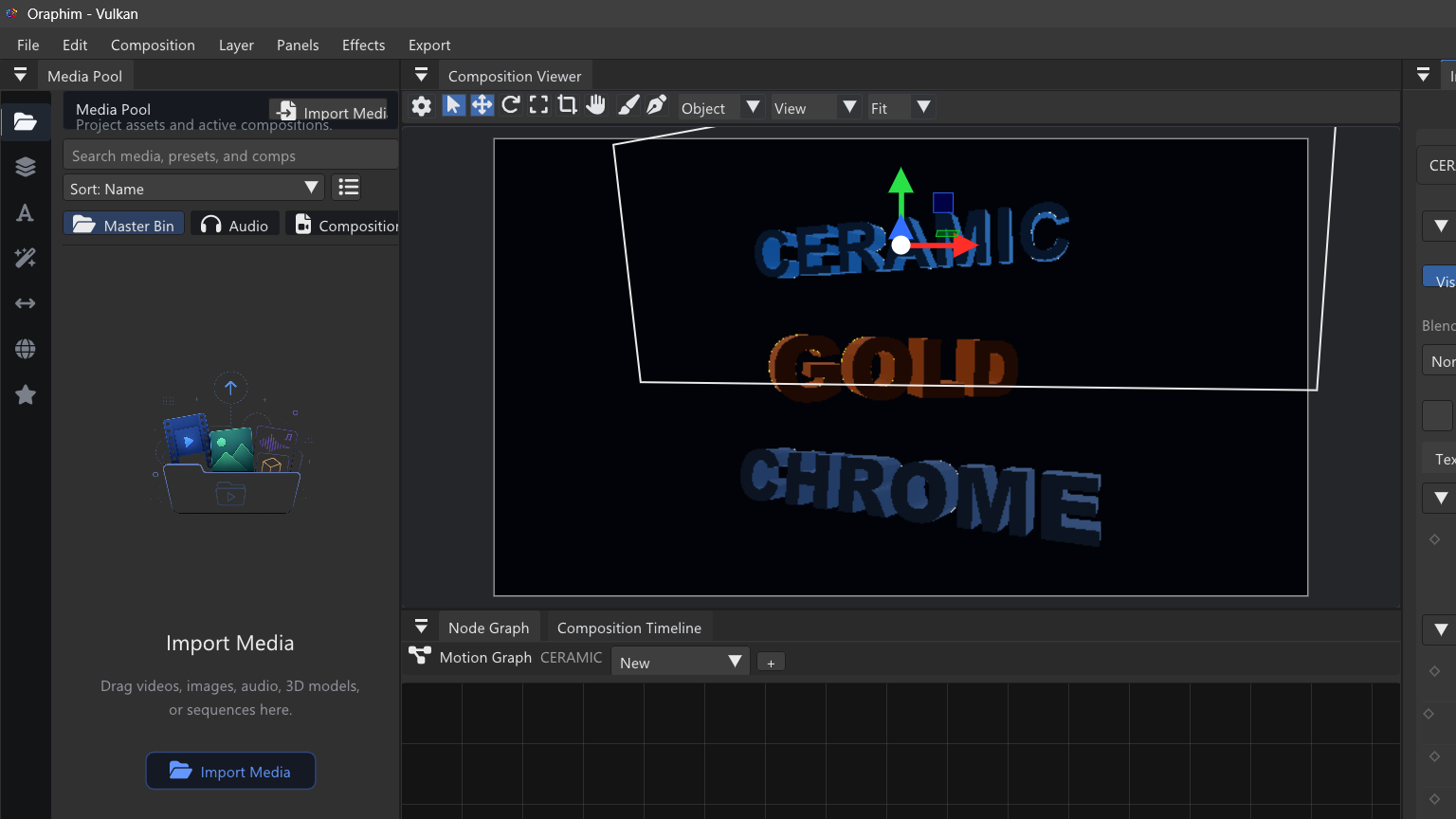Open the globe sidebar icon
Image resolution: width=1456 pixels, height=819 pixels.
[x=26, y=349]
